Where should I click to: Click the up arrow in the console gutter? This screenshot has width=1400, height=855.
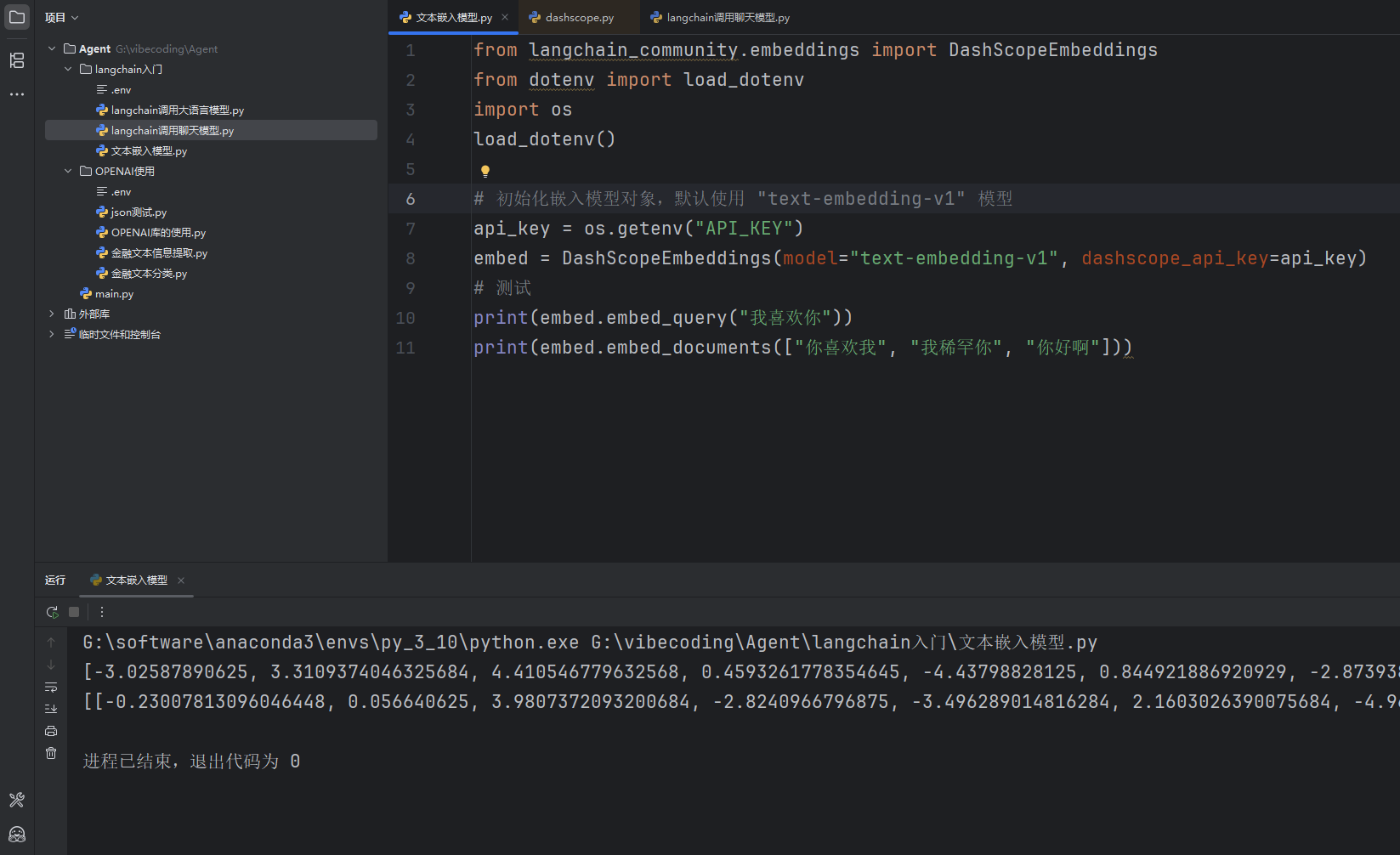point(51,643)
